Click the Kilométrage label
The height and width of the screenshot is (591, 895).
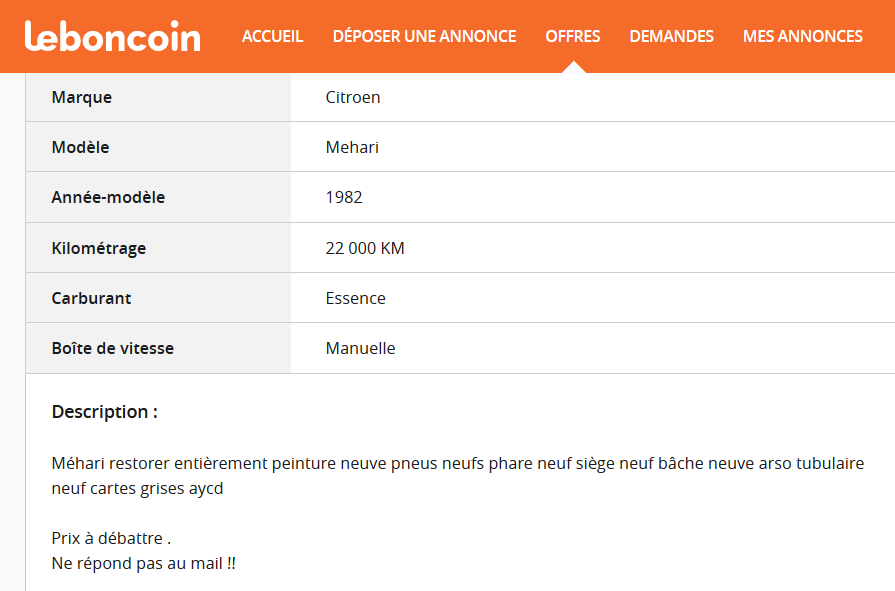[x=99, y=248]
